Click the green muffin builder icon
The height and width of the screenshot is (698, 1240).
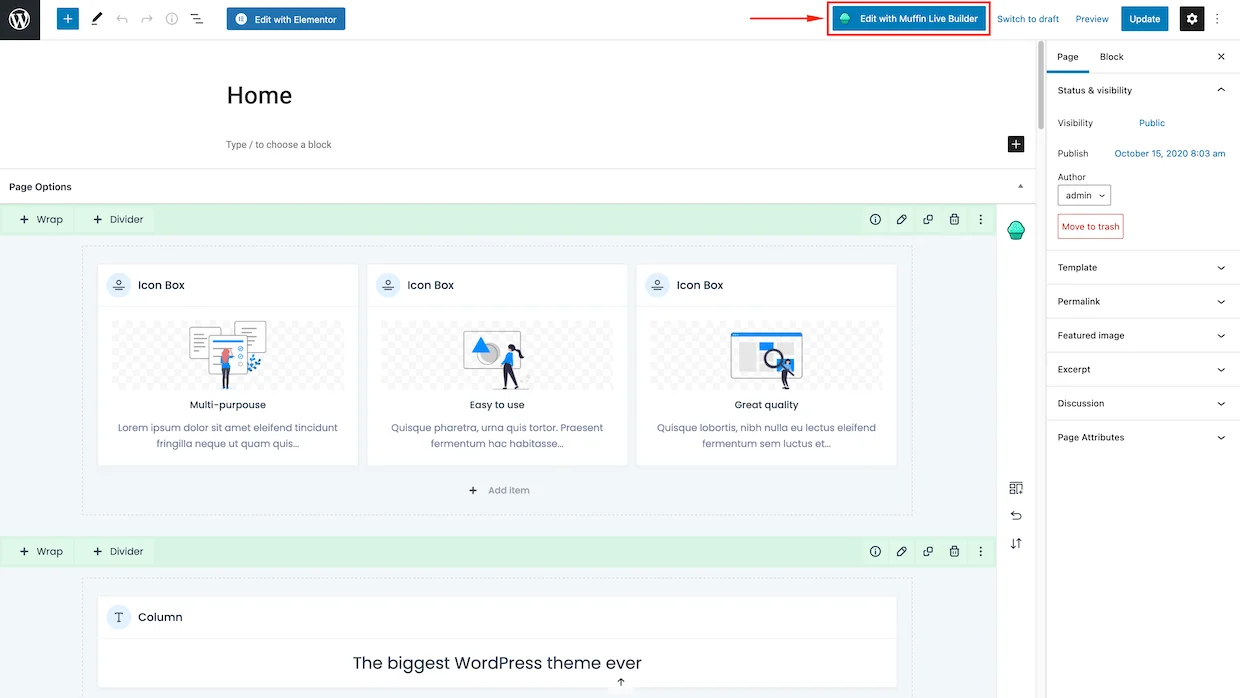click(x=1016, y=231)
